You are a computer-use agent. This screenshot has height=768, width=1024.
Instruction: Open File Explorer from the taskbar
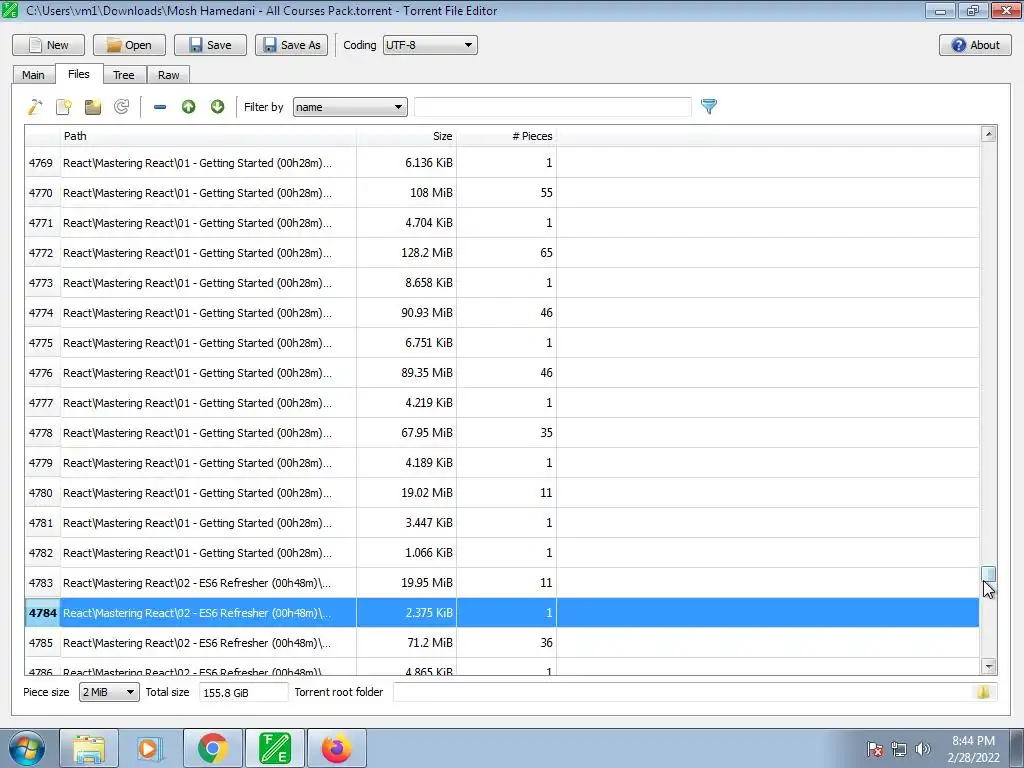(89, 748)
